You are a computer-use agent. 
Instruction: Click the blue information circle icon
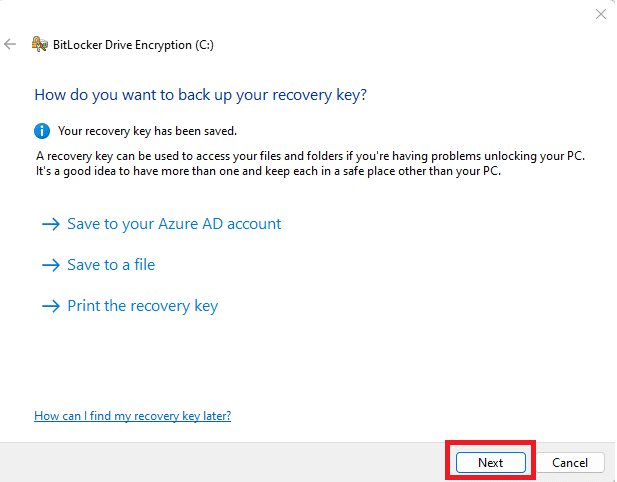[42, 131]
